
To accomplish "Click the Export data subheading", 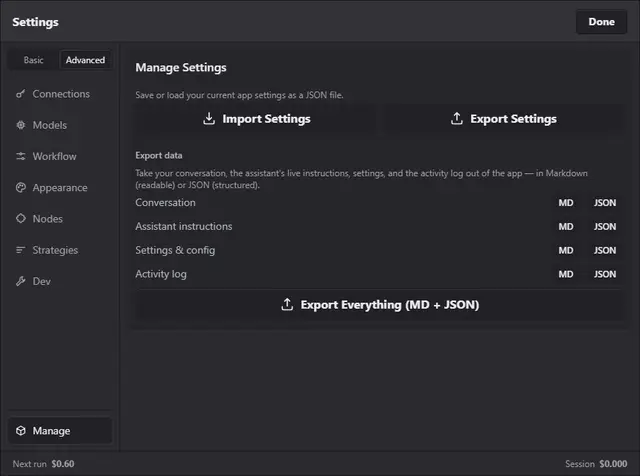I will 159,156.
